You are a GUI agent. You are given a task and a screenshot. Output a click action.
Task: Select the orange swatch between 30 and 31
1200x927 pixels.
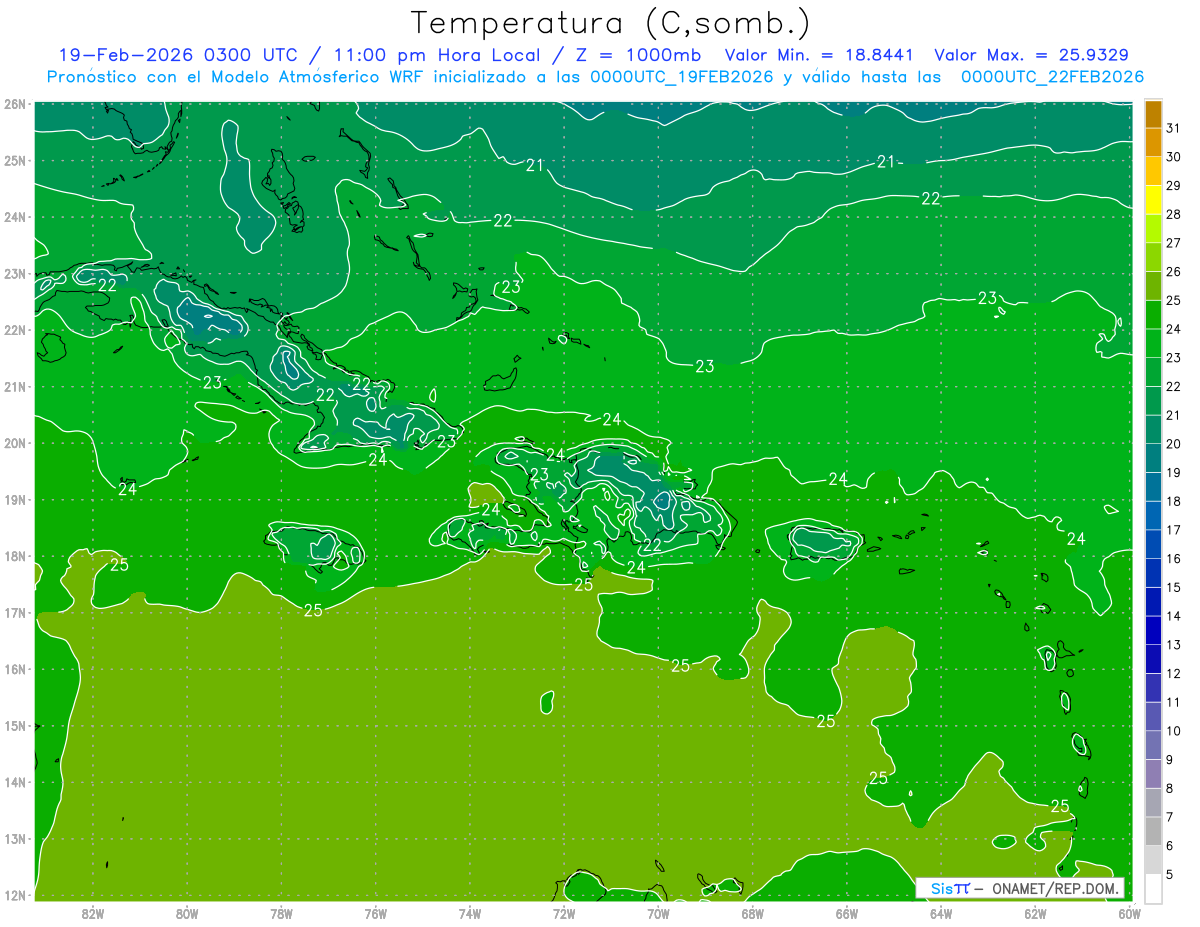(x=1153, y=142)
